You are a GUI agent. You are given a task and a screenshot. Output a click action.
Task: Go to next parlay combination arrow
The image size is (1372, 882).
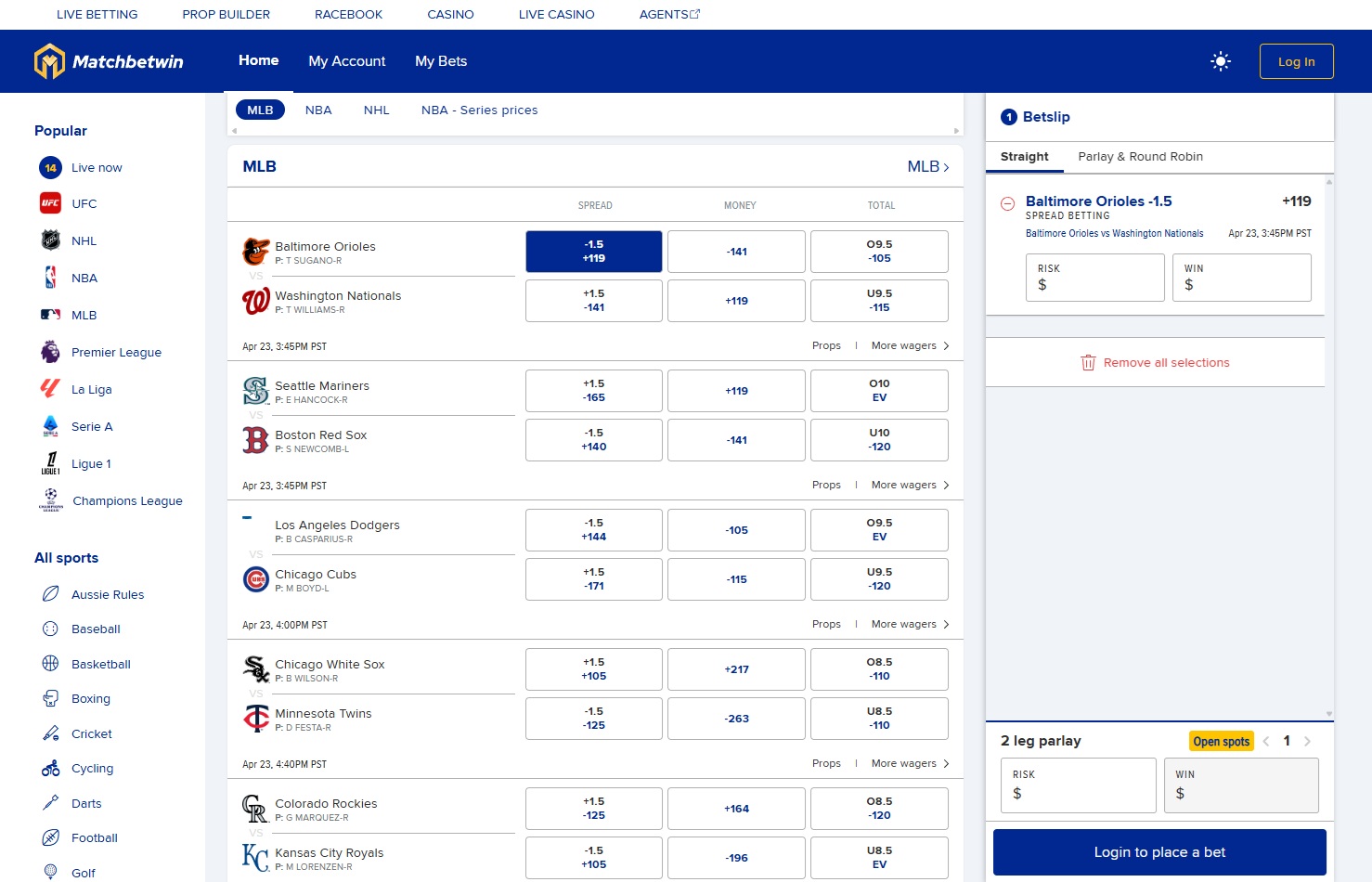click(1307, 741)
